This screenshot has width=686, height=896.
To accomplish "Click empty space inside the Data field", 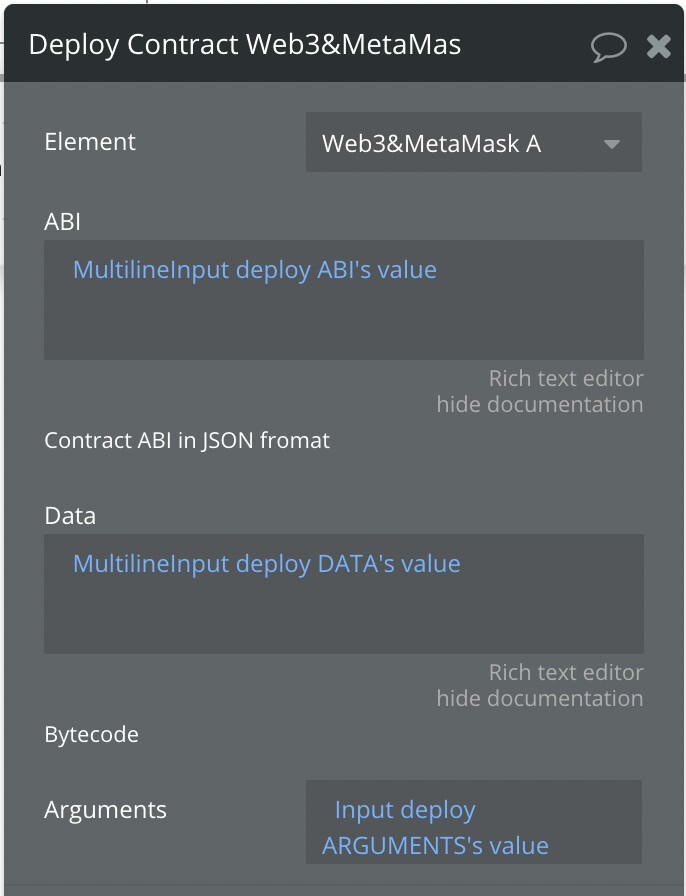I will [x=343, y=619].
